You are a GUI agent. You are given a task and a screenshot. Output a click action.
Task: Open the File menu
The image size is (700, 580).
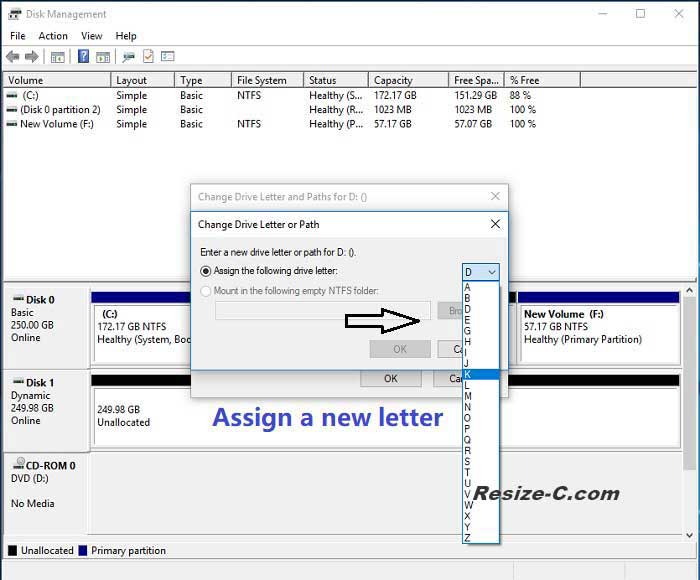(x=18, y=36)
